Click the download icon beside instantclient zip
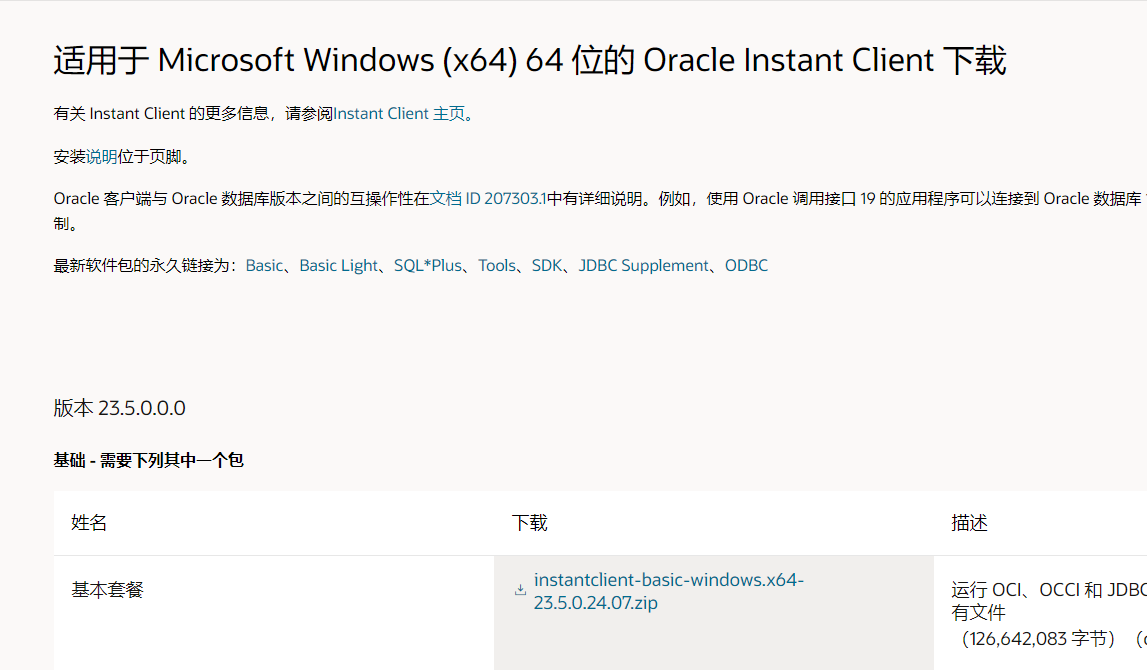 point(520,590)
